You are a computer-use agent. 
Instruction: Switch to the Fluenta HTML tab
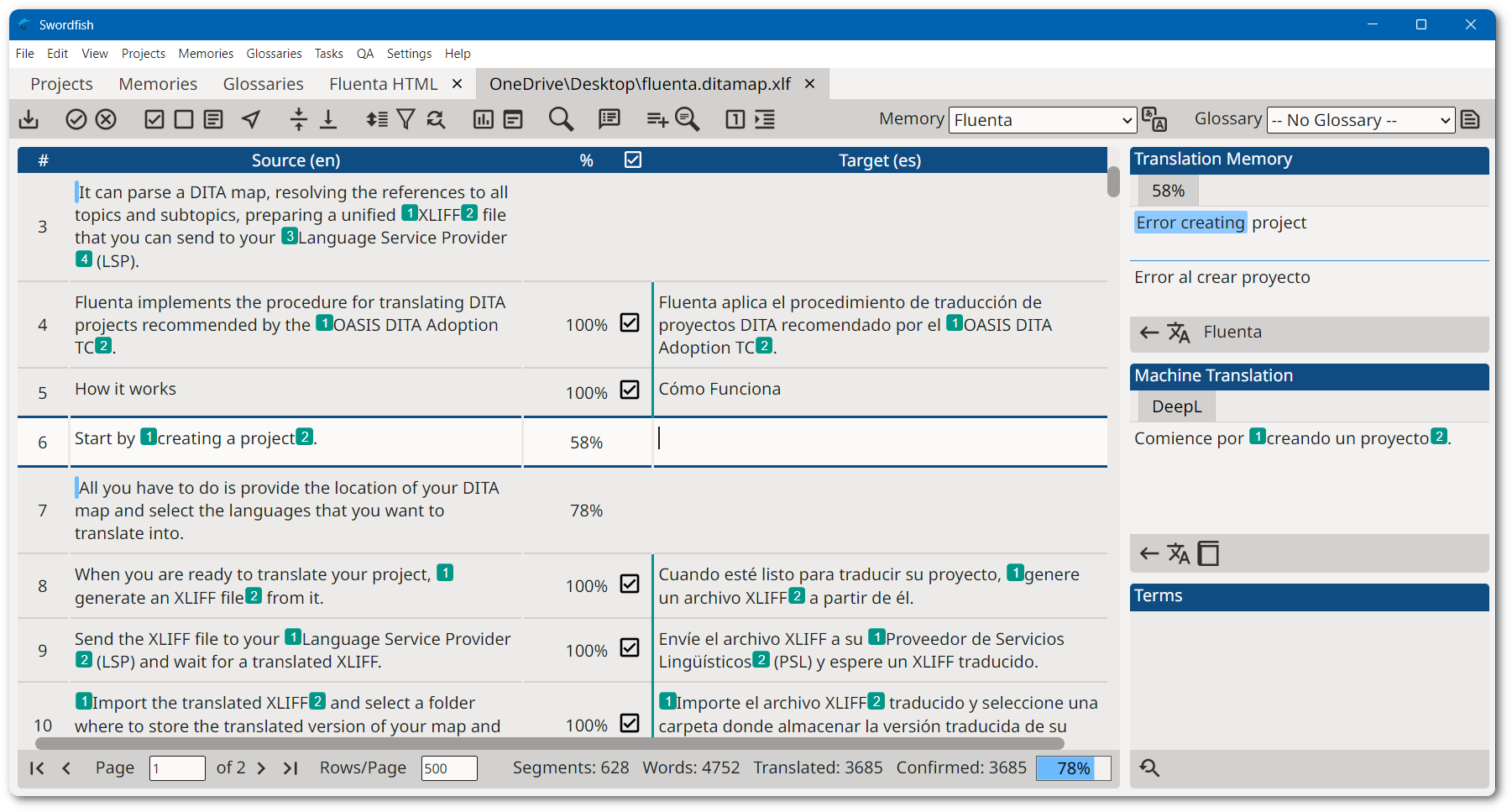(x=384, y=84)
